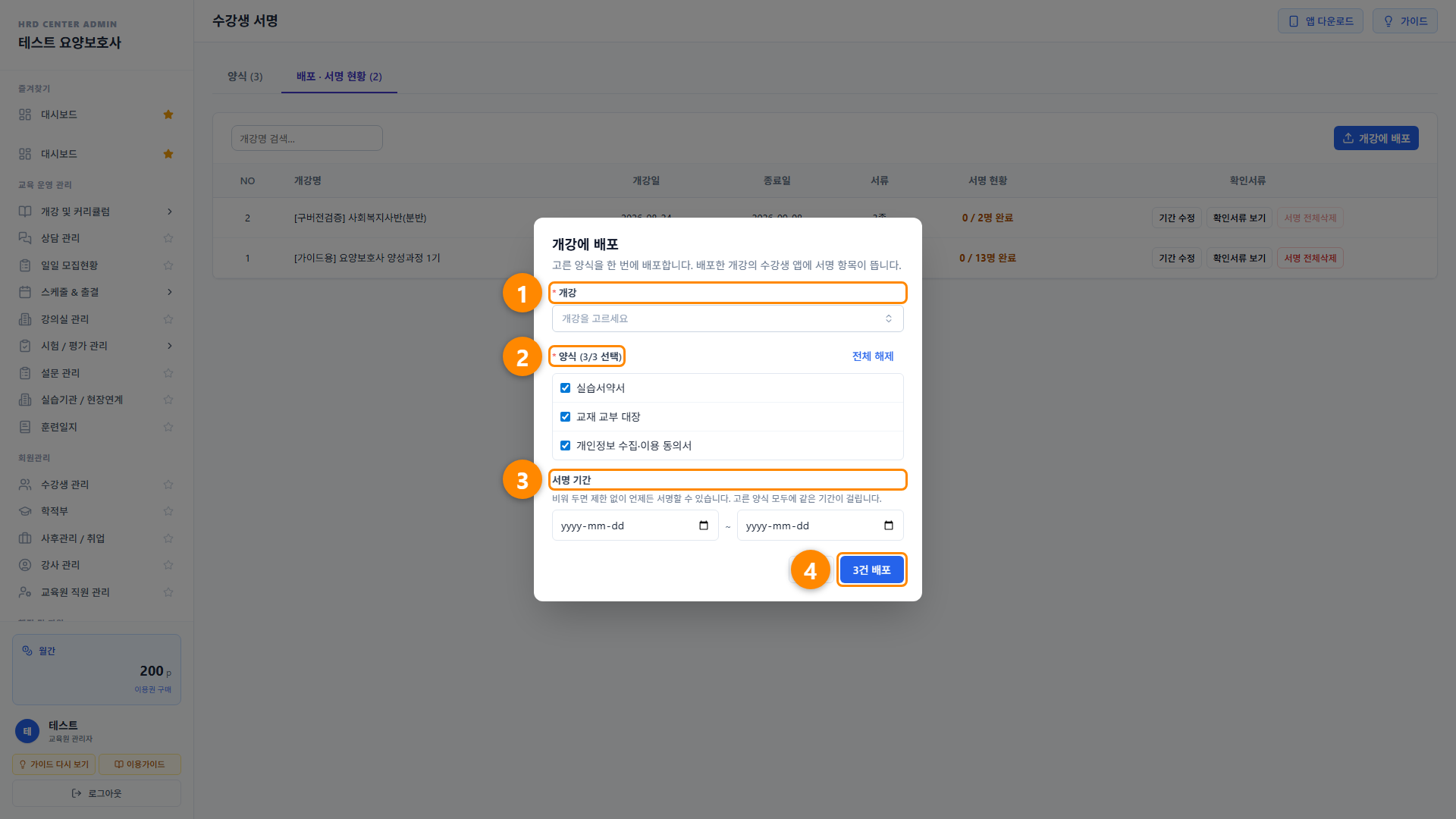The width and height of the screenshot is (1456, 819).
Task: Open 강의실 관리 building icon
Action: [x=25, y=319]
